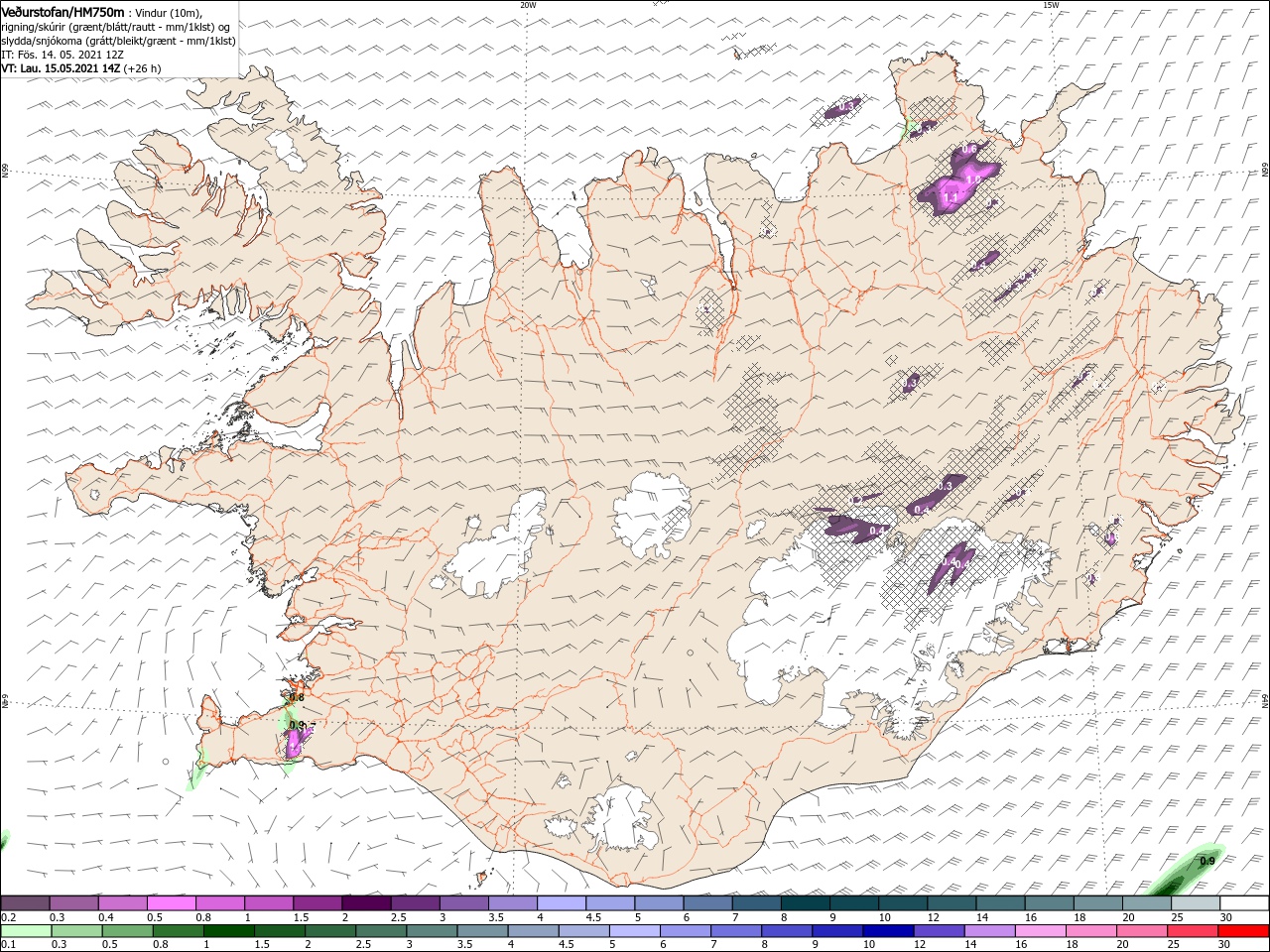Viewport: 1270px width, 952px height.
Task: Click the 1.1 snowfall value on the map
Action: 951,196
